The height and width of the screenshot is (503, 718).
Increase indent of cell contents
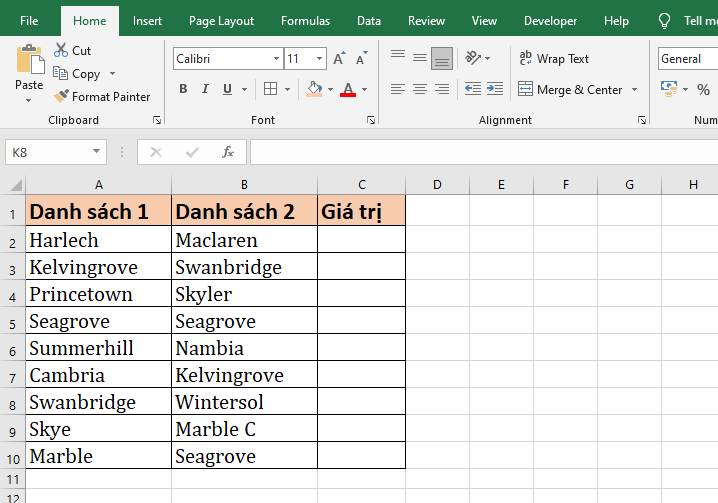click(x=495, y=89)
